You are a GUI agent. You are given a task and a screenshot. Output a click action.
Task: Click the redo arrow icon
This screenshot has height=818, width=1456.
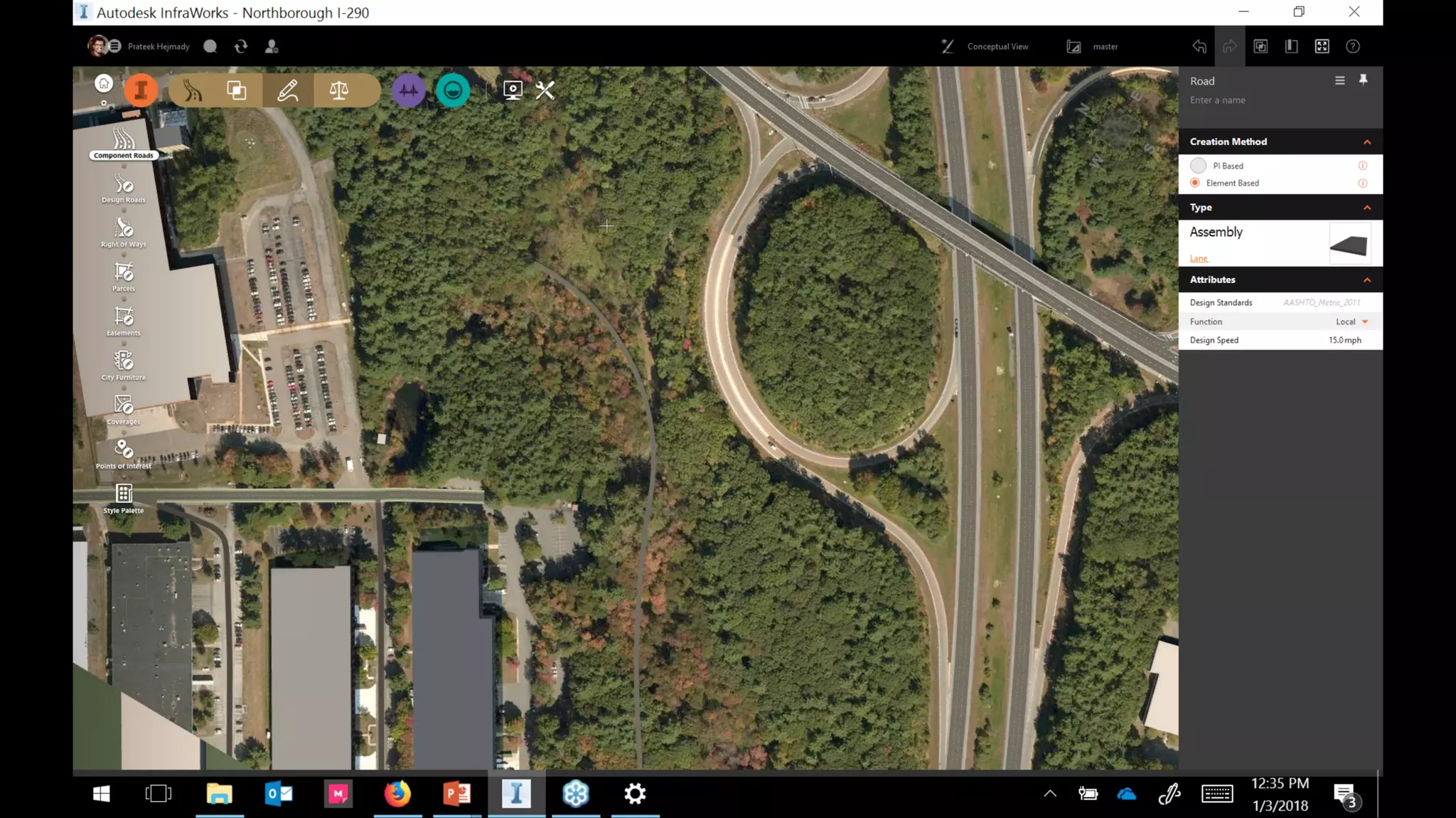[1230, 46]
